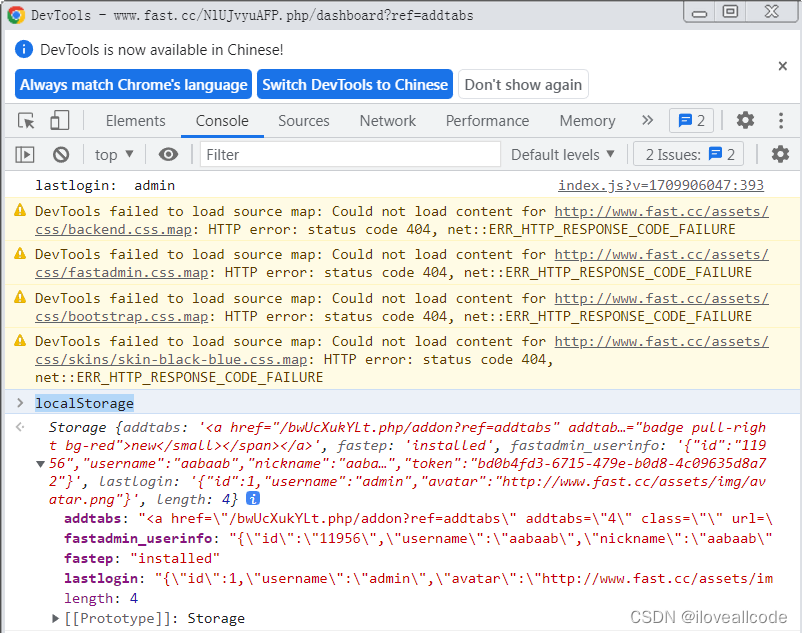Select the lastlogin property row
This screenshot has width=802, height=633.
coord(418,578)
